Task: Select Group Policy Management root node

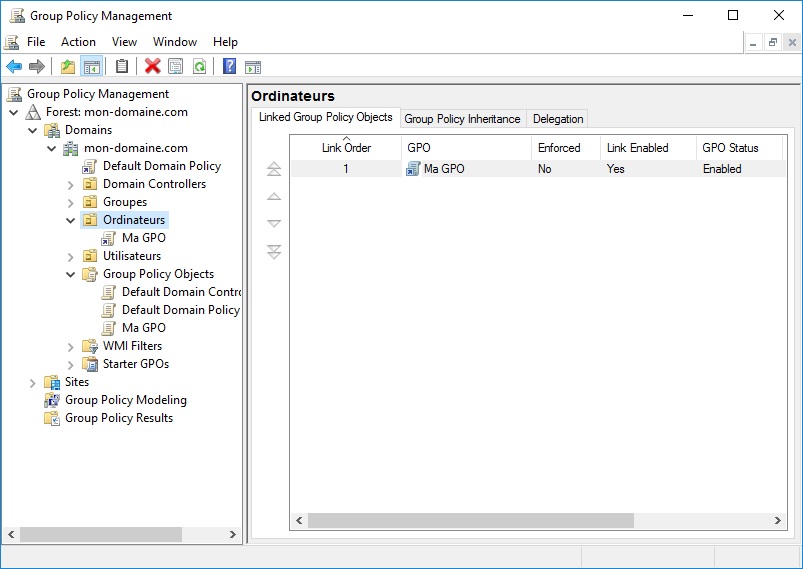Action: pos(98,94)
